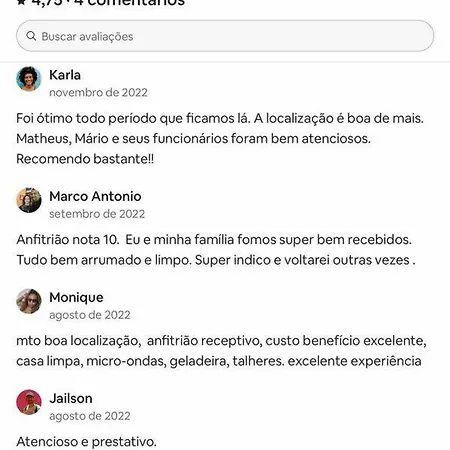Click the search magnifier icon
This screenshot has width=450, height=450.
pos(31,36)
